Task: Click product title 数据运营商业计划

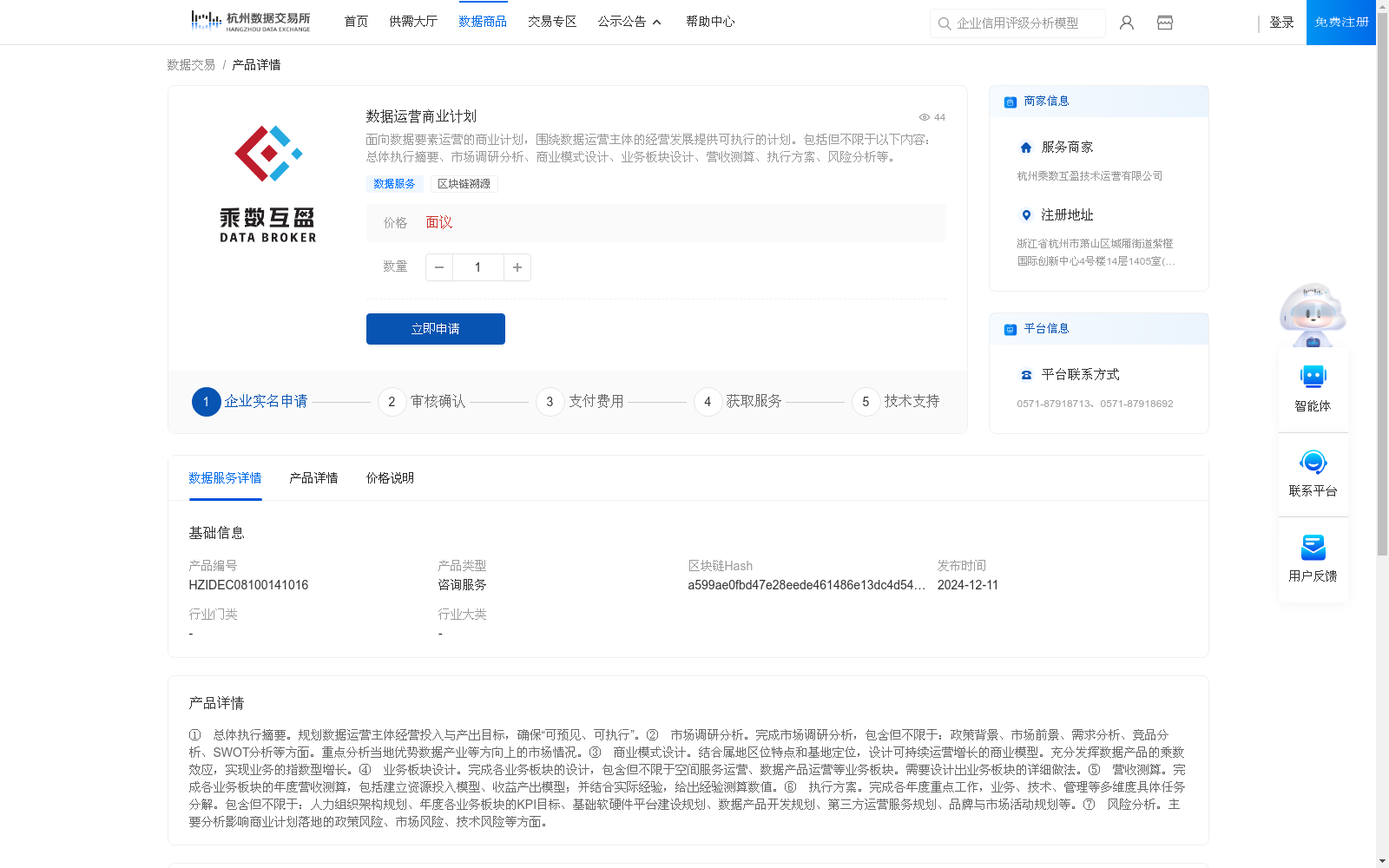Action: 421,116
